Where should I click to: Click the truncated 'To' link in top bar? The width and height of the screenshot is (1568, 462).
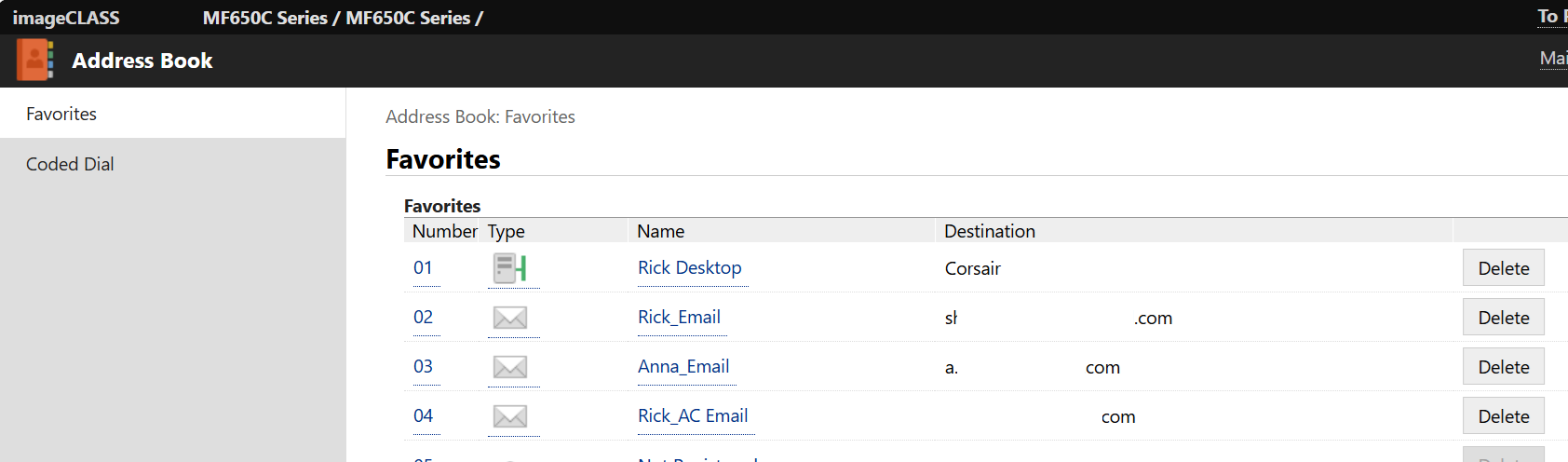pyautogui.click(x=1549, y=17)
